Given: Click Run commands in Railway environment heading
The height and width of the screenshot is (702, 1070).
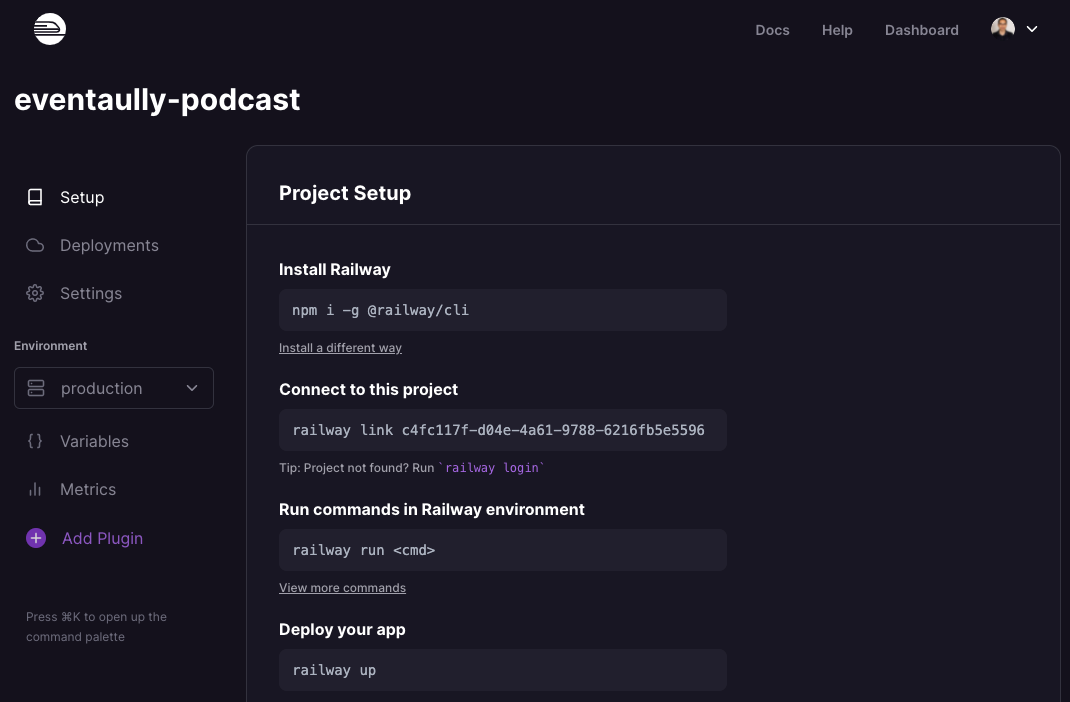Looking at the screenshot, I should (x=432, y=510).
